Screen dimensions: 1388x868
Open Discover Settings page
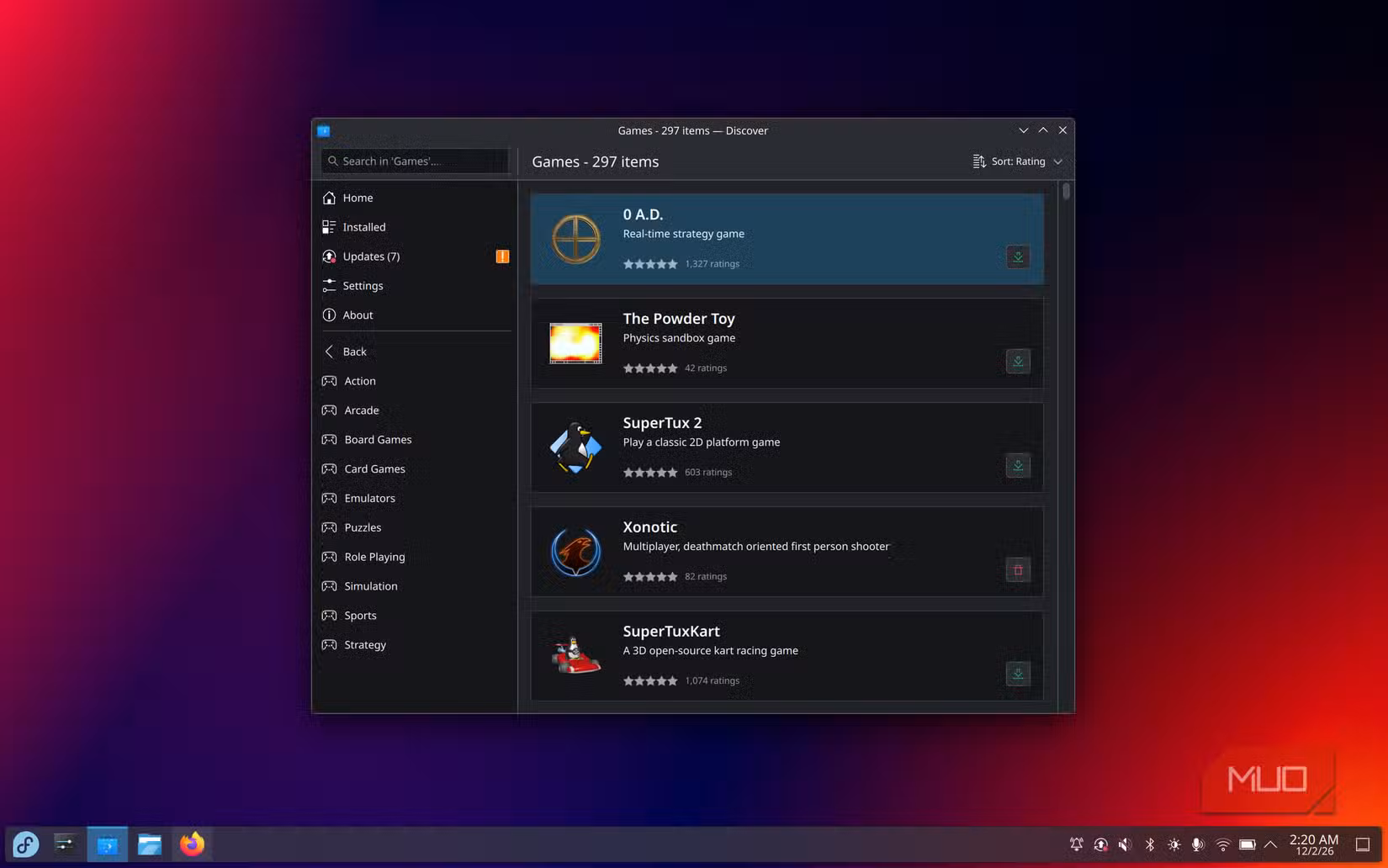(415, 286)
